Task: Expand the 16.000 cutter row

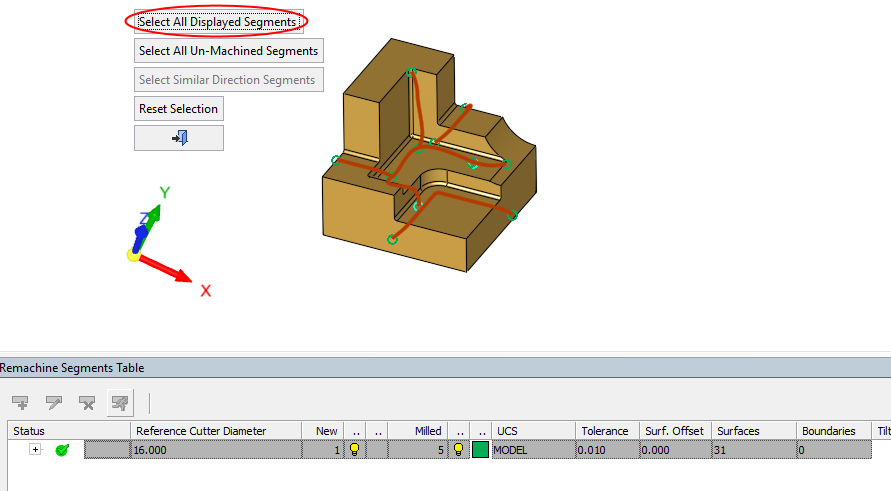Action: pos(36,450)
